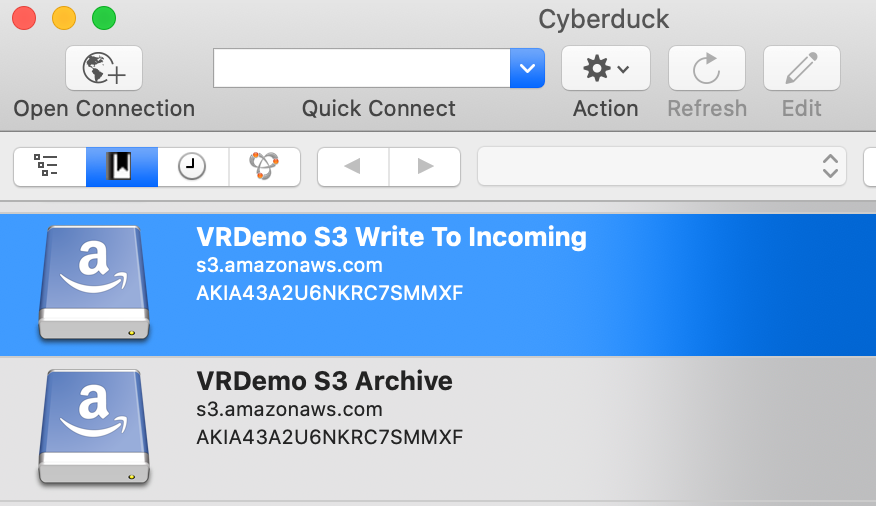The height and width of the screenshot is (506, 876).
Task: Show the Bonjour services view
Action: click(264, 166)
